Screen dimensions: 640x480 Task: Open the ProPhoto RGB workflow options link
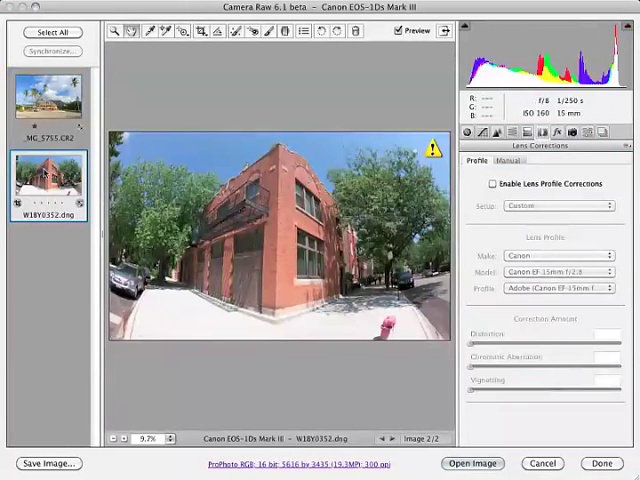(299, 465)
